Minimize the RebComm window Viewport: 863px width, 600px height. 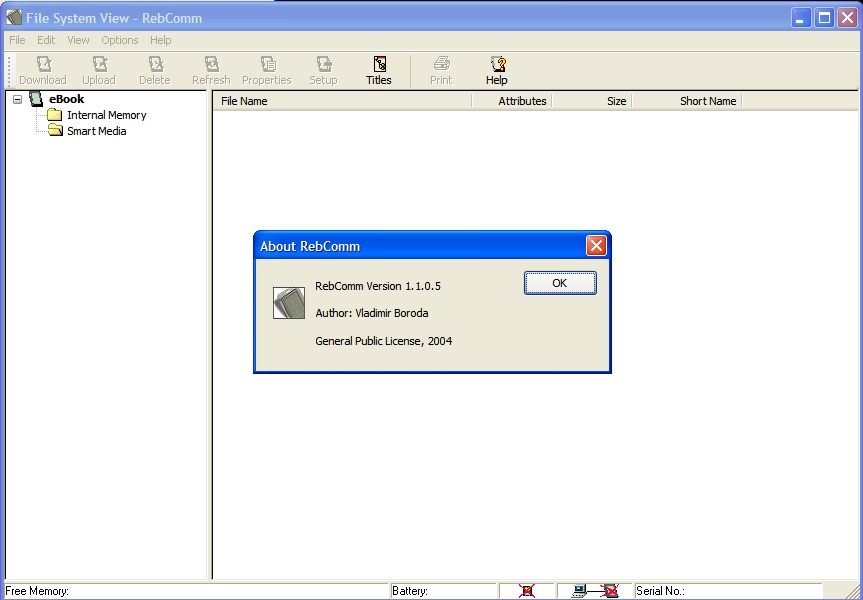[801, 18]
